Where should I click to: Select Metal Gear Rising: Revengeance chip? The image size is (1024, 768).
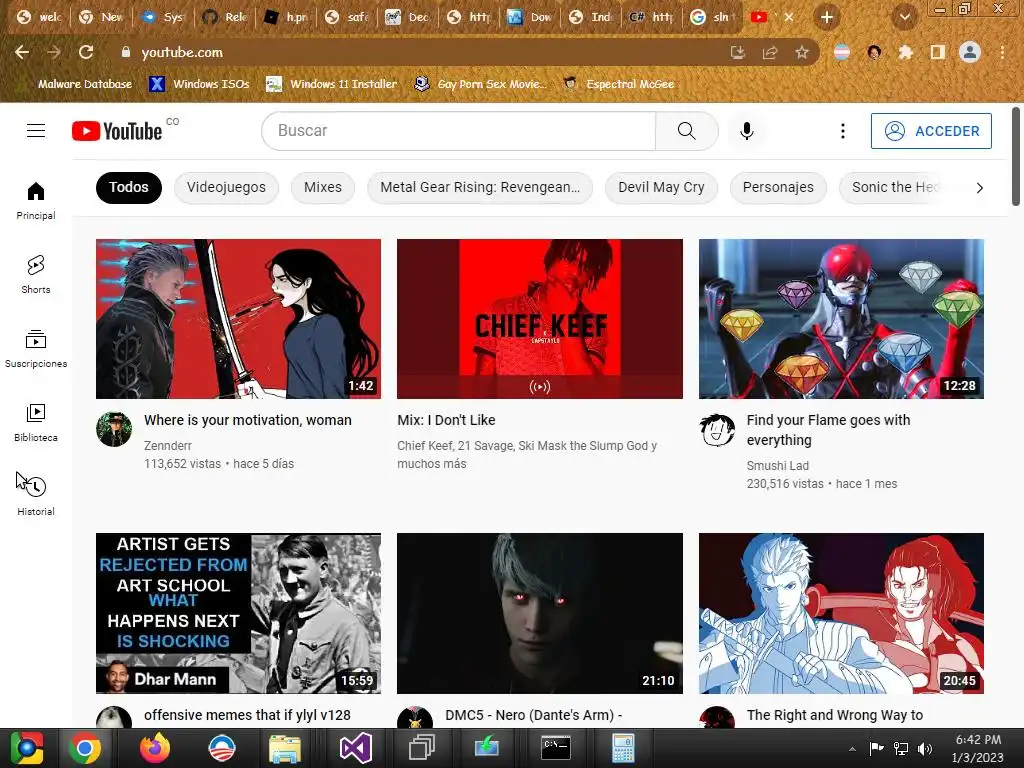[x=480, y=187]
